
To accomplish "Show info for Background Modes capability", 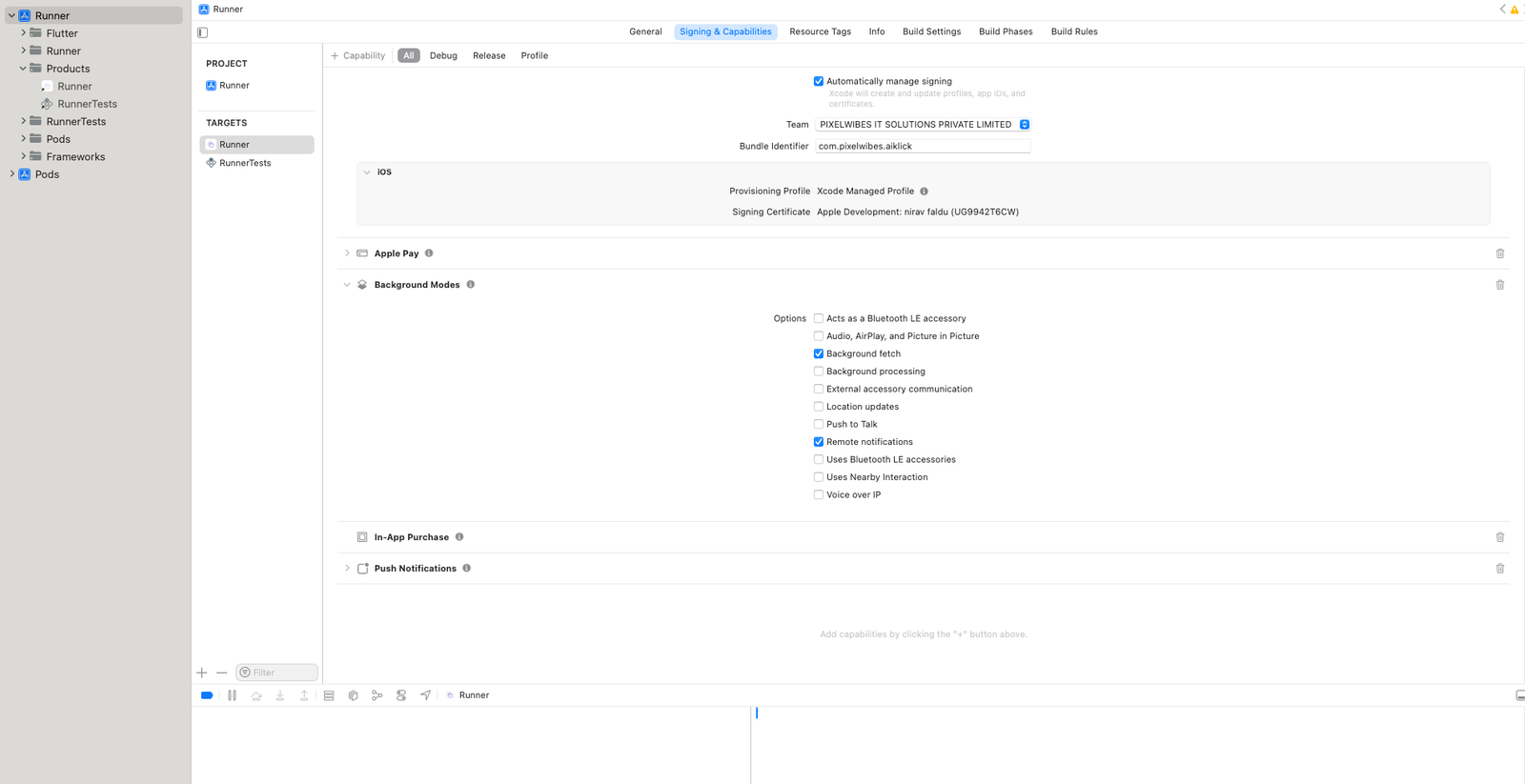I will (x=471, y=285).
